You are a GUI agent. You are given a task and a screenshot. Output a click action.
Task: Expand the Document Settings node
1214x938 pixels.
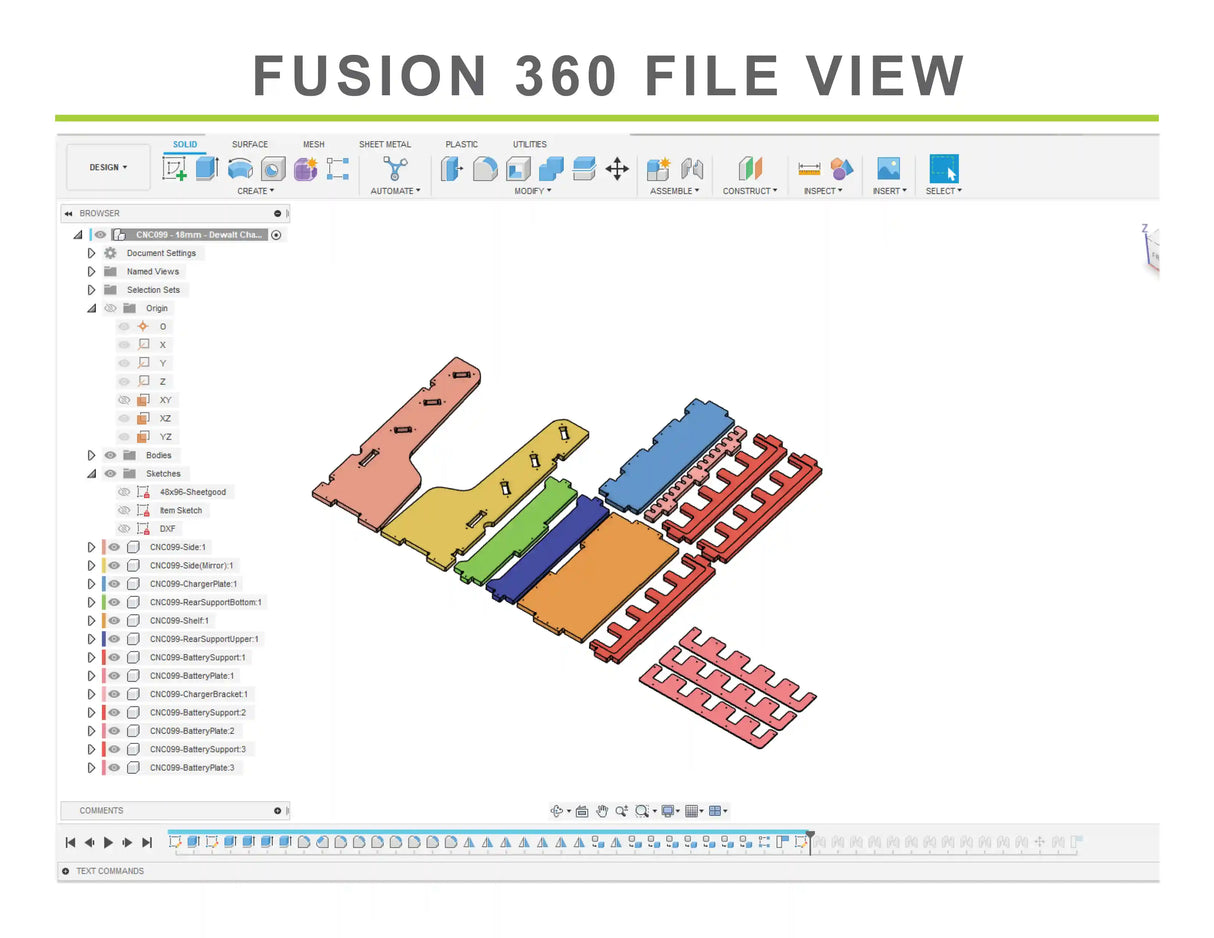[x=91, y=253]
